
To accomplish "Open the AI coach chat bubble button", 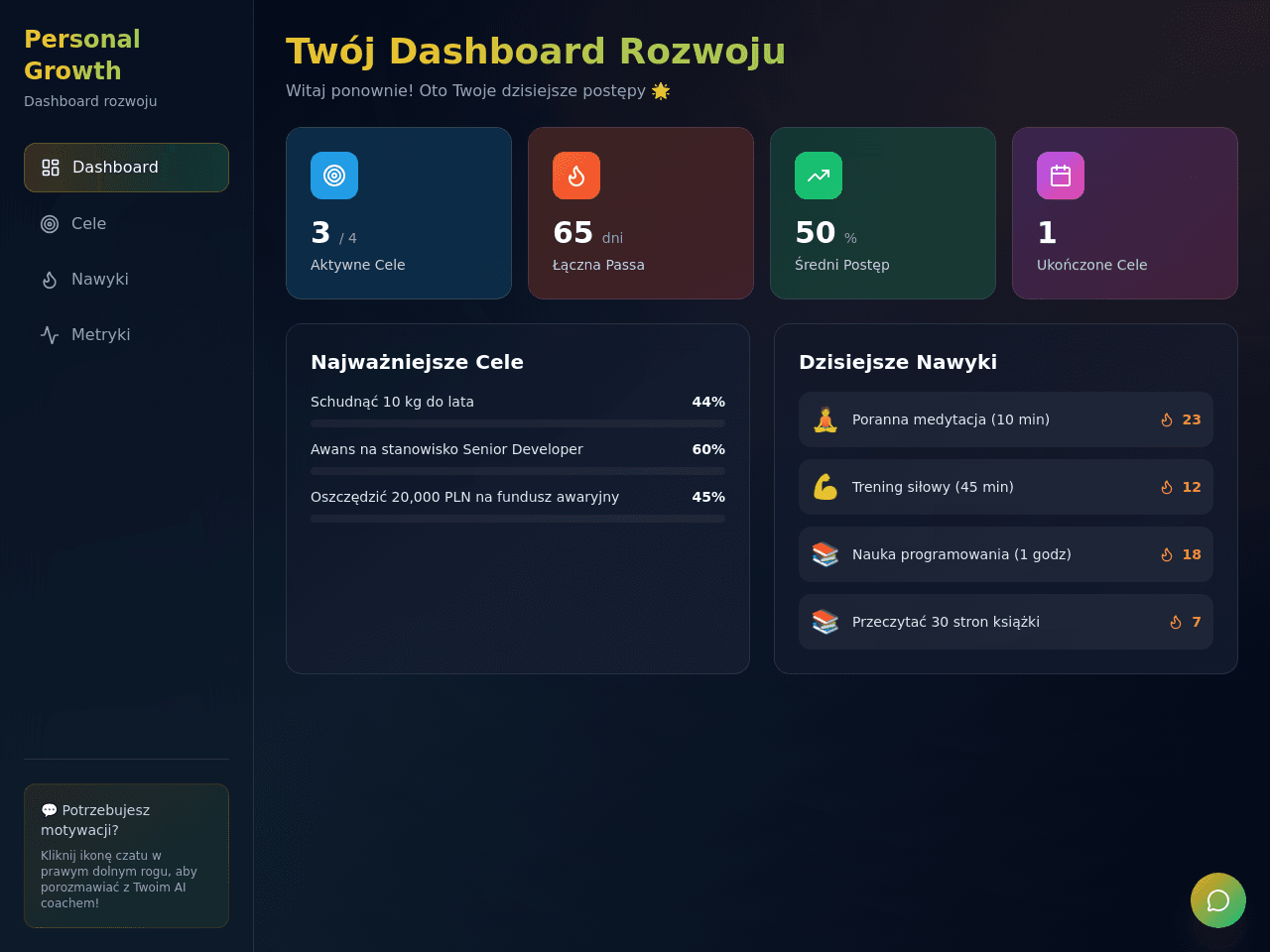I will click(1218, 900).
